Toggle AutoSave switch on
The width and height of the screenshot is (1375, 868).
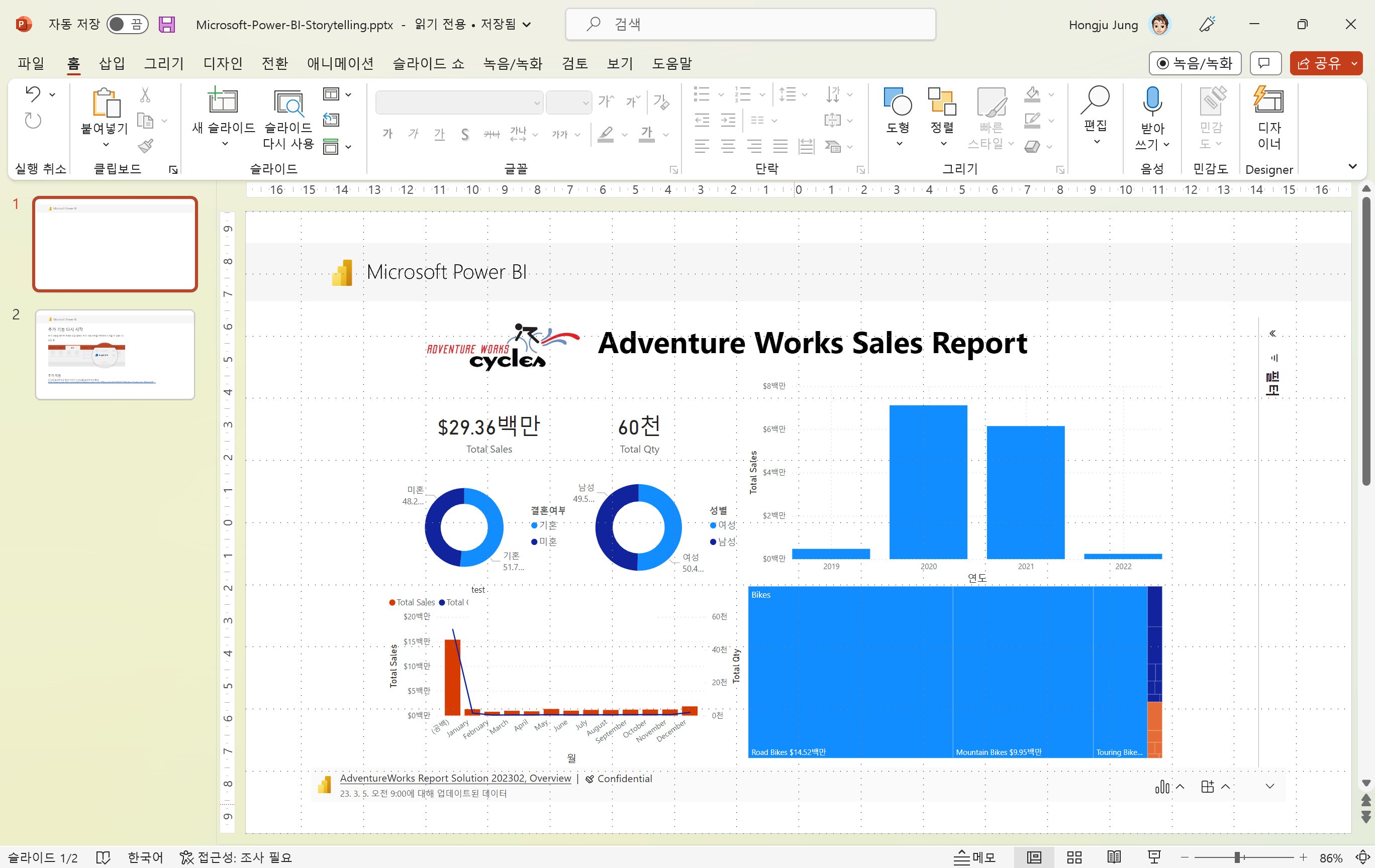tap(127, 25)
